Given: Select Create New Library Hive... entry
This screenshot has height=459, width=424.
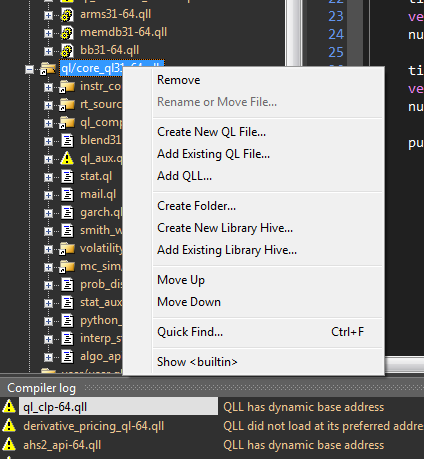Looking at the screenshot, I should pyautogui.click(x=253, y=228).
